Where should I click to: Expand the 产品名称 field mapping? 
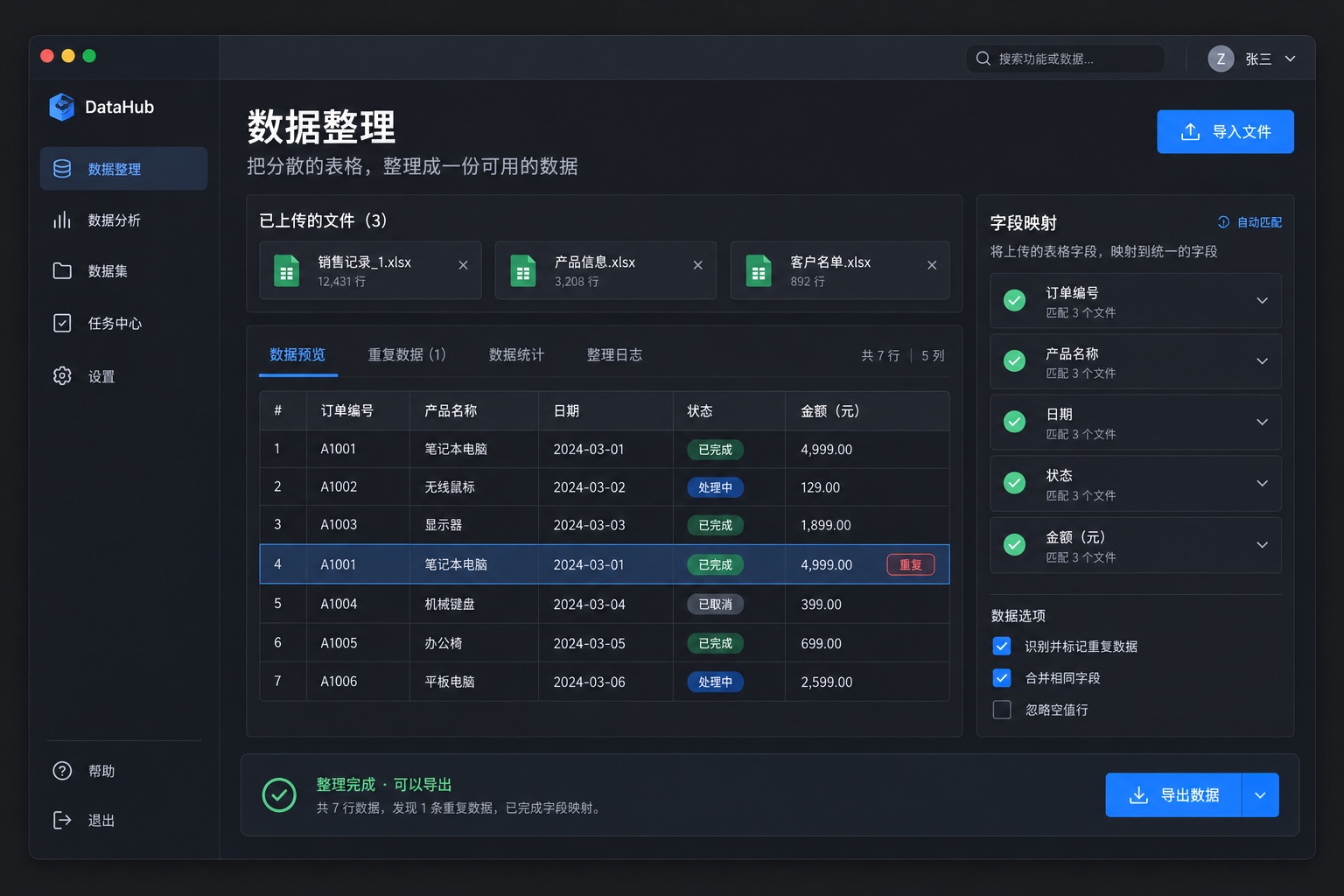[x=1262, y=360]
